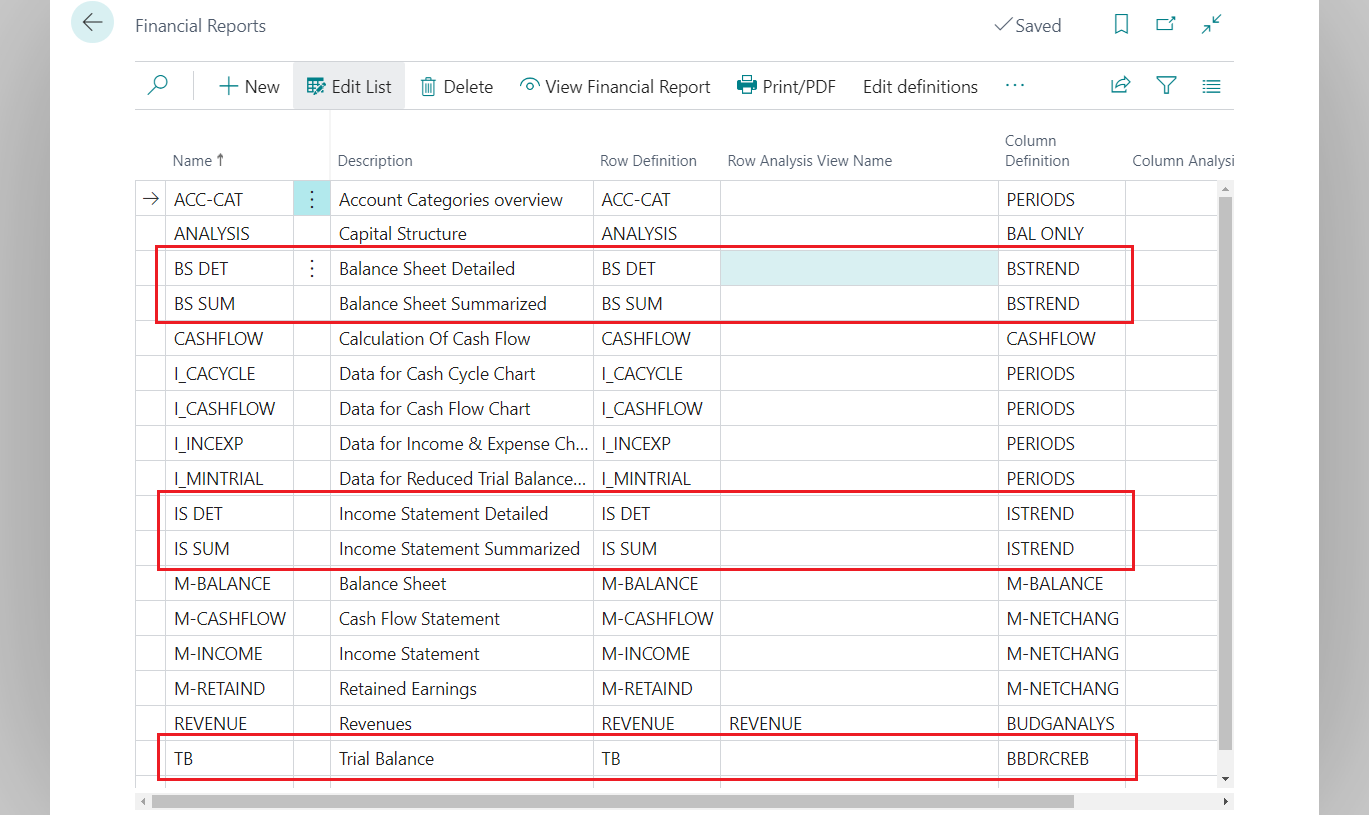Image resolution: width=1369 pixels, height=815 pixels.
Task: Open the row options menu for ACC-CAT
Action: click(x=311, y=198)
